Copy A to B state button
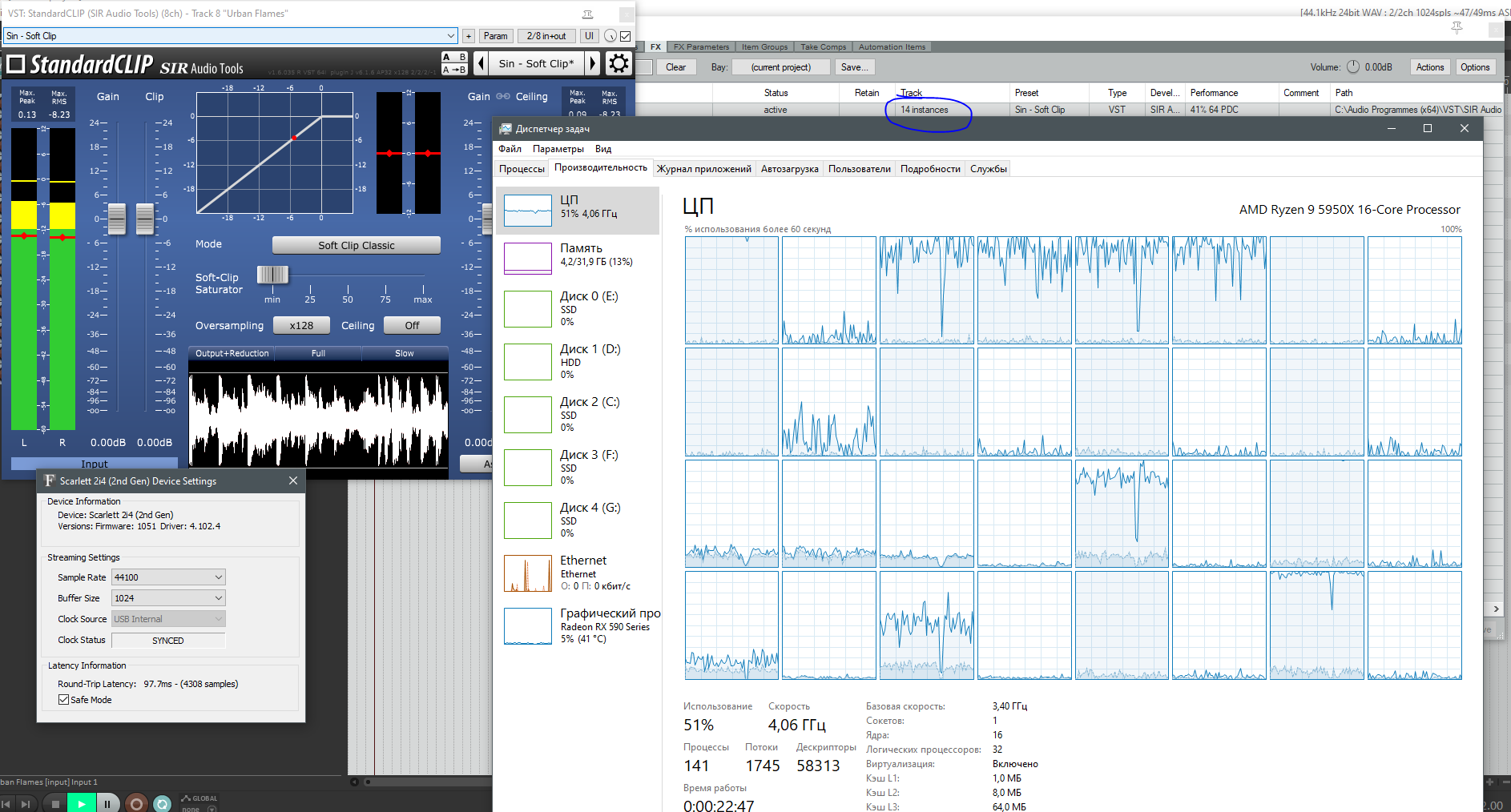This screenshot has width=1511, height=812. coord(455,70)
